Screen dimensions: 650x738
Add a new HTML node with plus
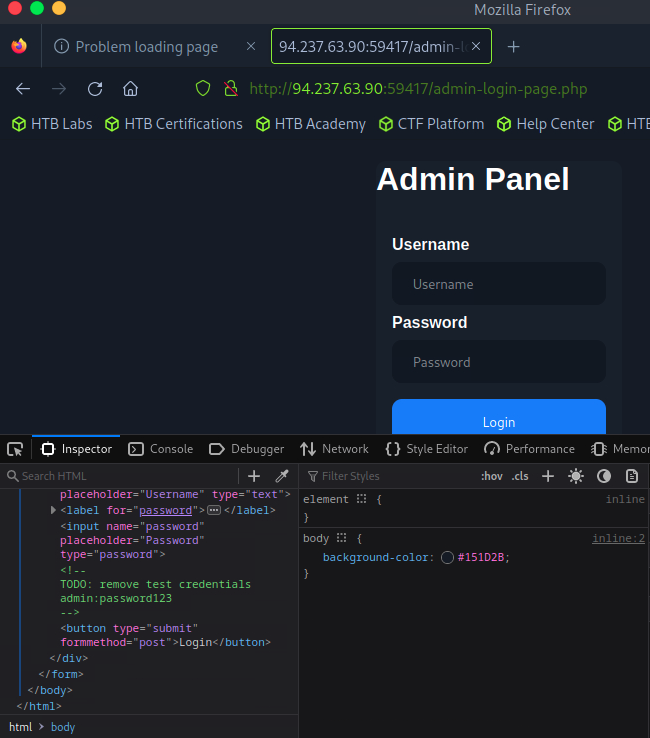[254, 476]
